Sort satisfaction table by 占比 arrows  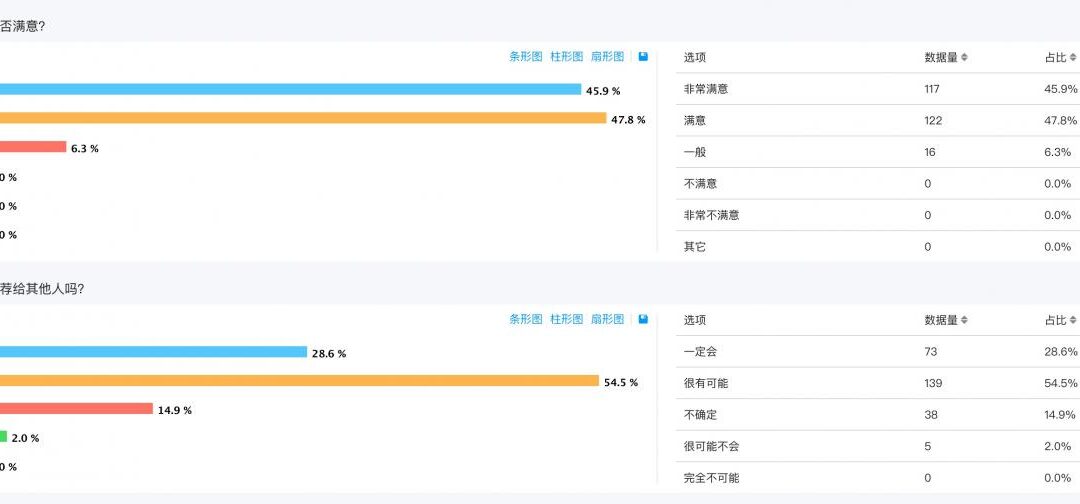pos(1073,58)
